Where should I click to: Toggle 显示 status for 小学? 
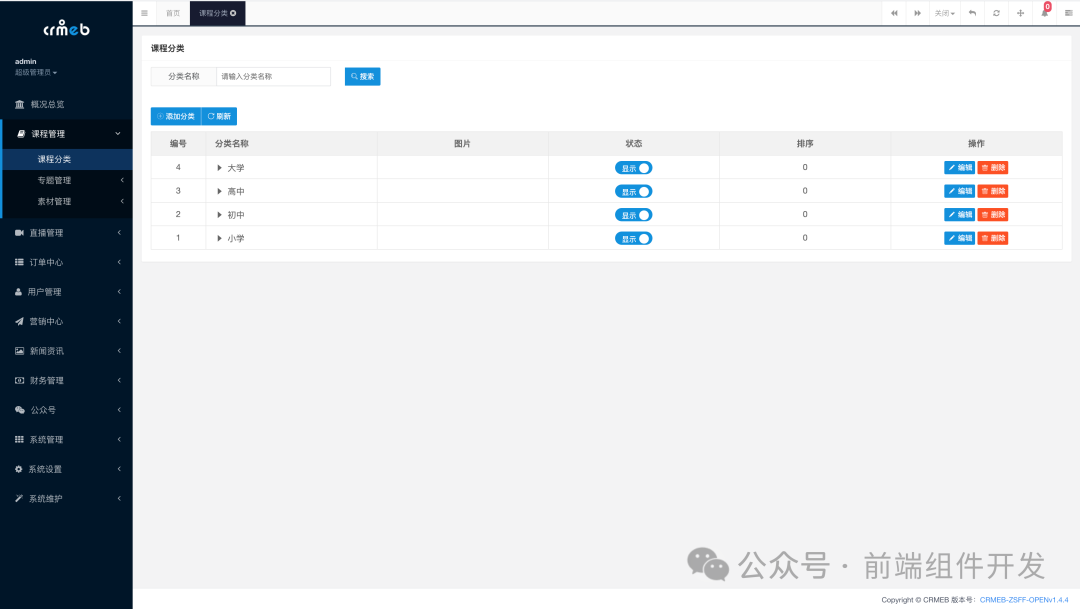(x=634, y=238)
